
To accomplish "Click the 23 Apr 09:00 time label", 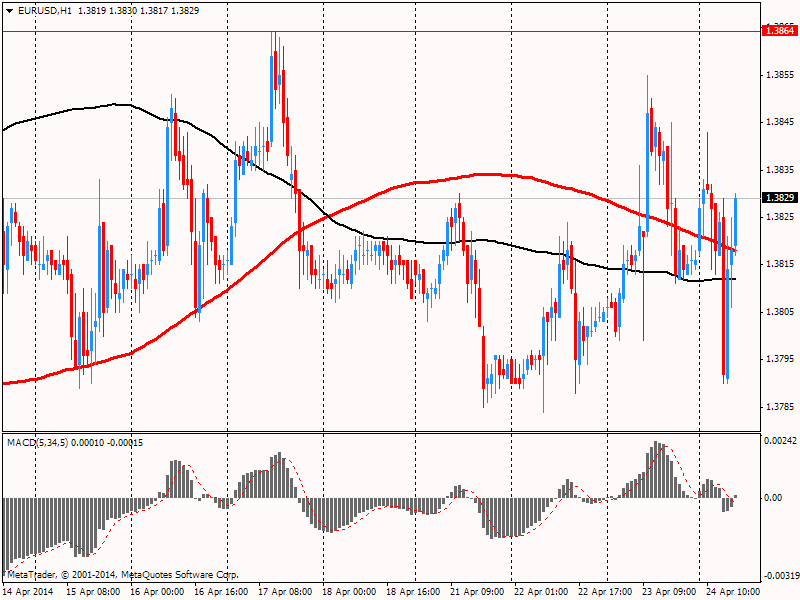I will (x=668, y=592).
